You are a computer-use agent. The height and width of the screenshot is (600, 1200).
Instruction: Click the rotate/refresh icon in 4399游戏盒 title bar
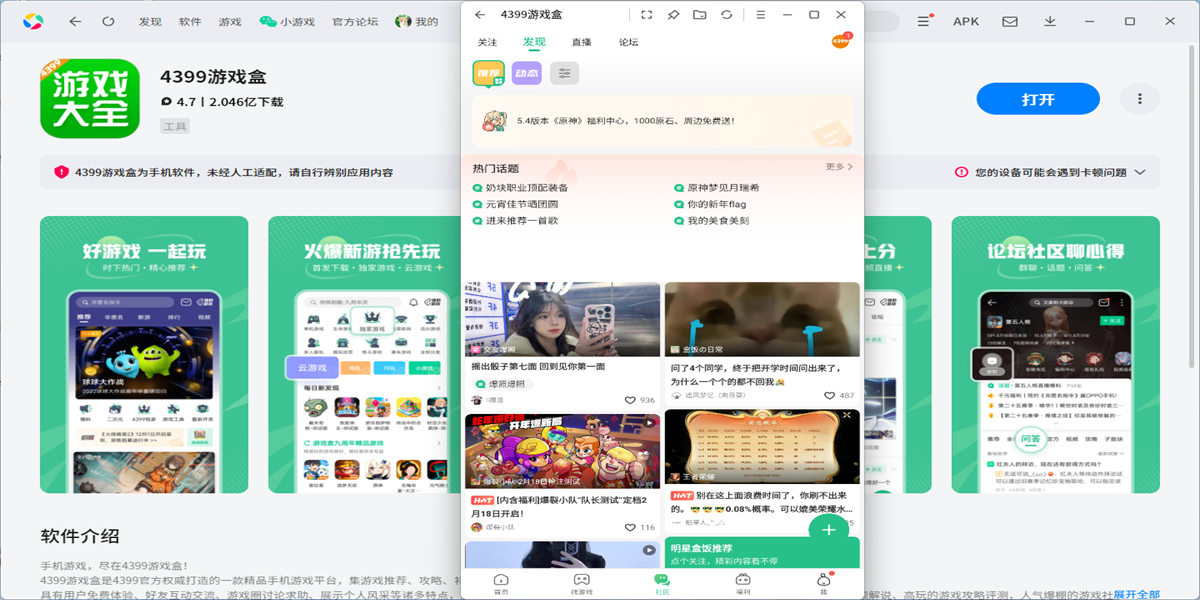point(726,15)
